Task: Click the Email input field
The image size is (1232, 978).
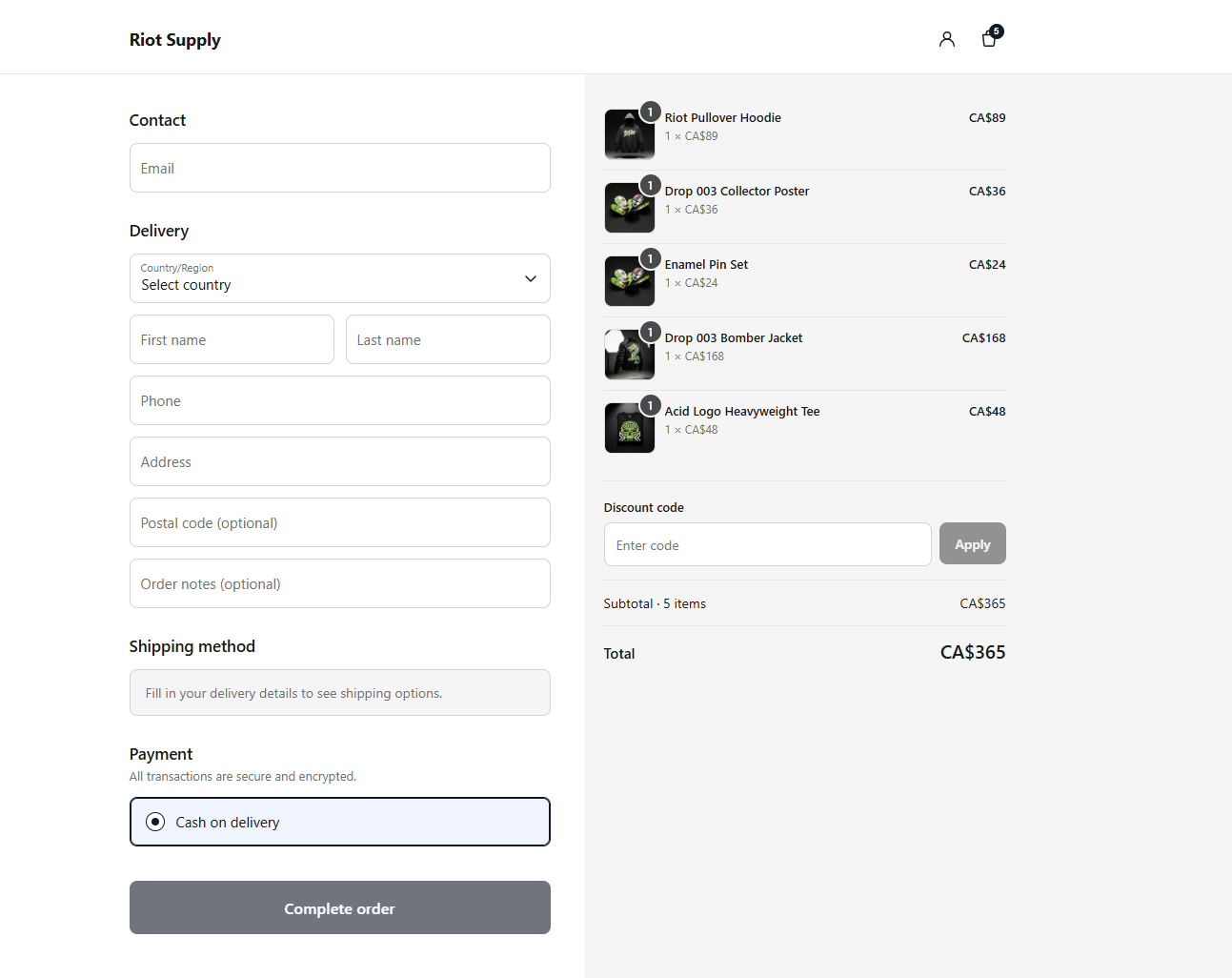Action: (x=340, y=168)
